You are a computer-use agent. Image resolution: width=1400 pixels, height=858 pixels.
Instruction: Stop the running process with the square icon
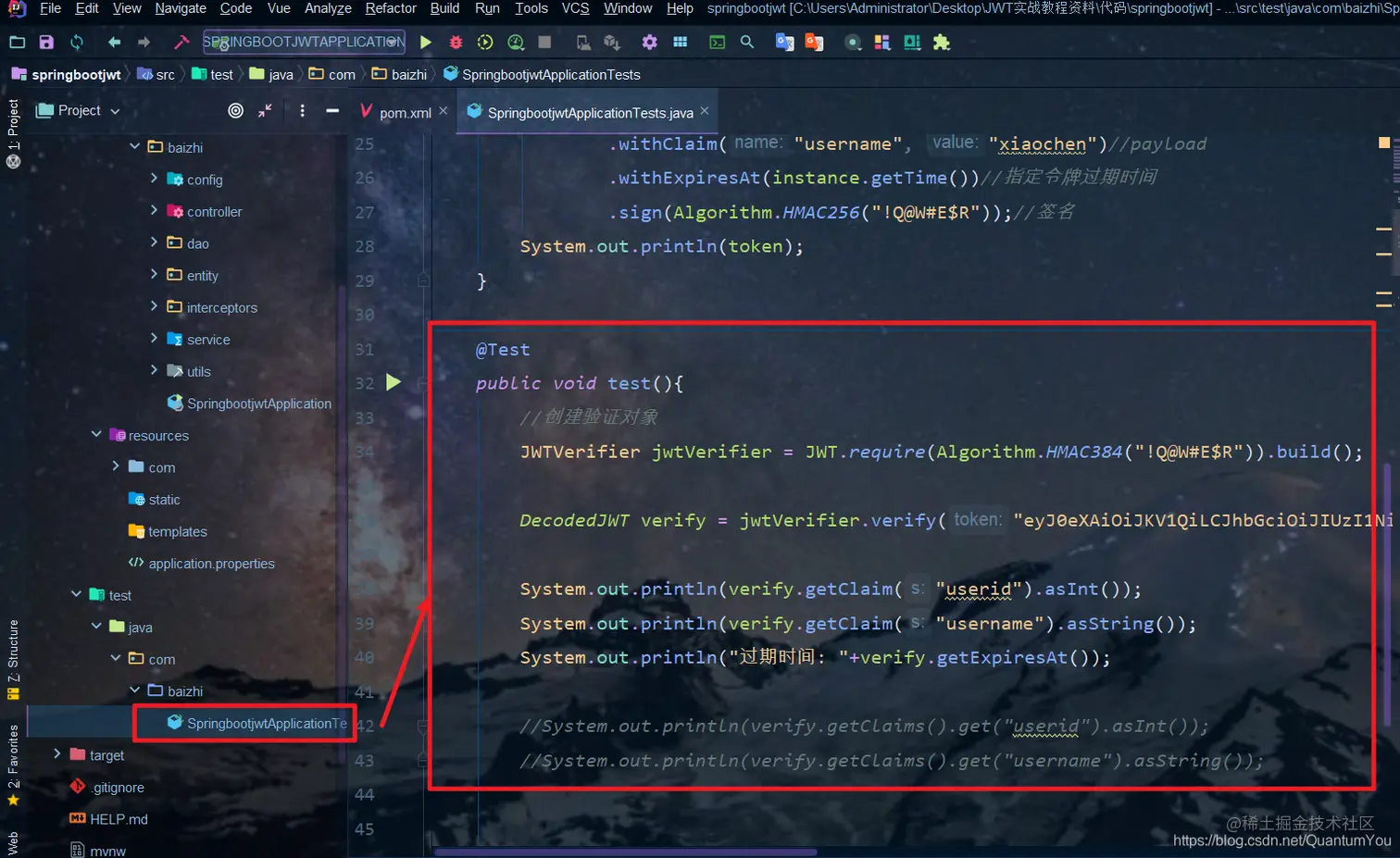tap(545, 43)
